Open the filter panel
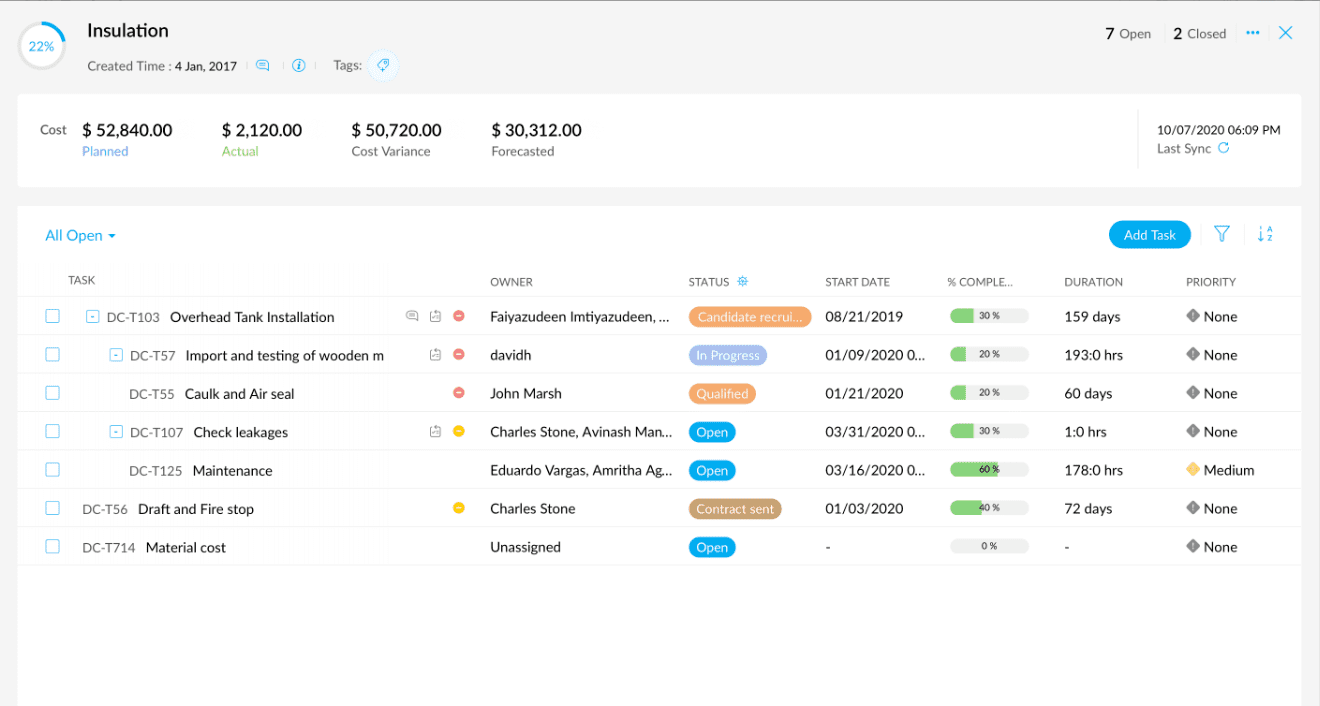This screenshot has width=1320, height=706. pyautogui.click(x=1222, y=233)
